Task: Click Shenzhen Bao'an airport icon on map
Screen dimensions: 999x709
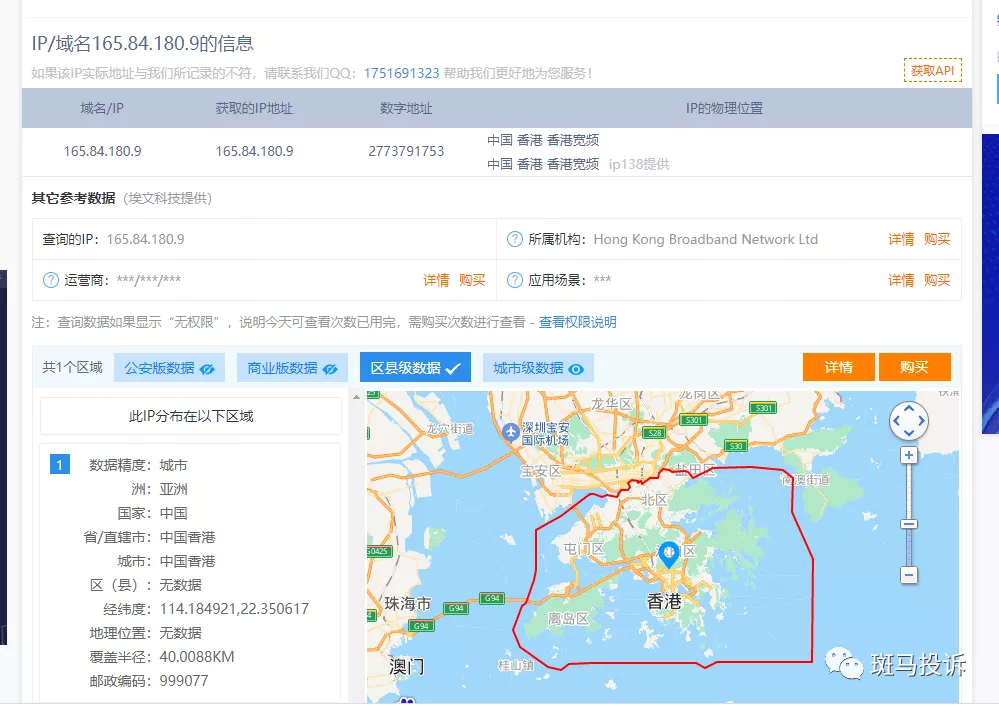Action: tap(512, 432)
